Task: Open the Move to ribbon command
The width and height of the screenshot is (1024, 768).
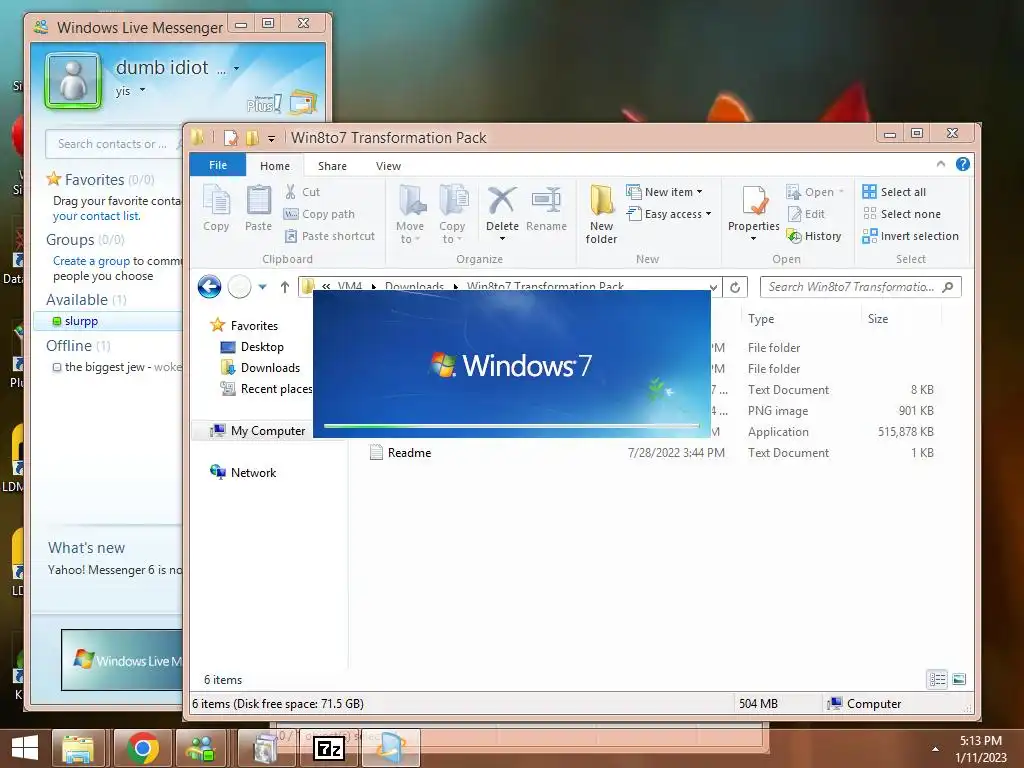Action: tap(410, 214)
